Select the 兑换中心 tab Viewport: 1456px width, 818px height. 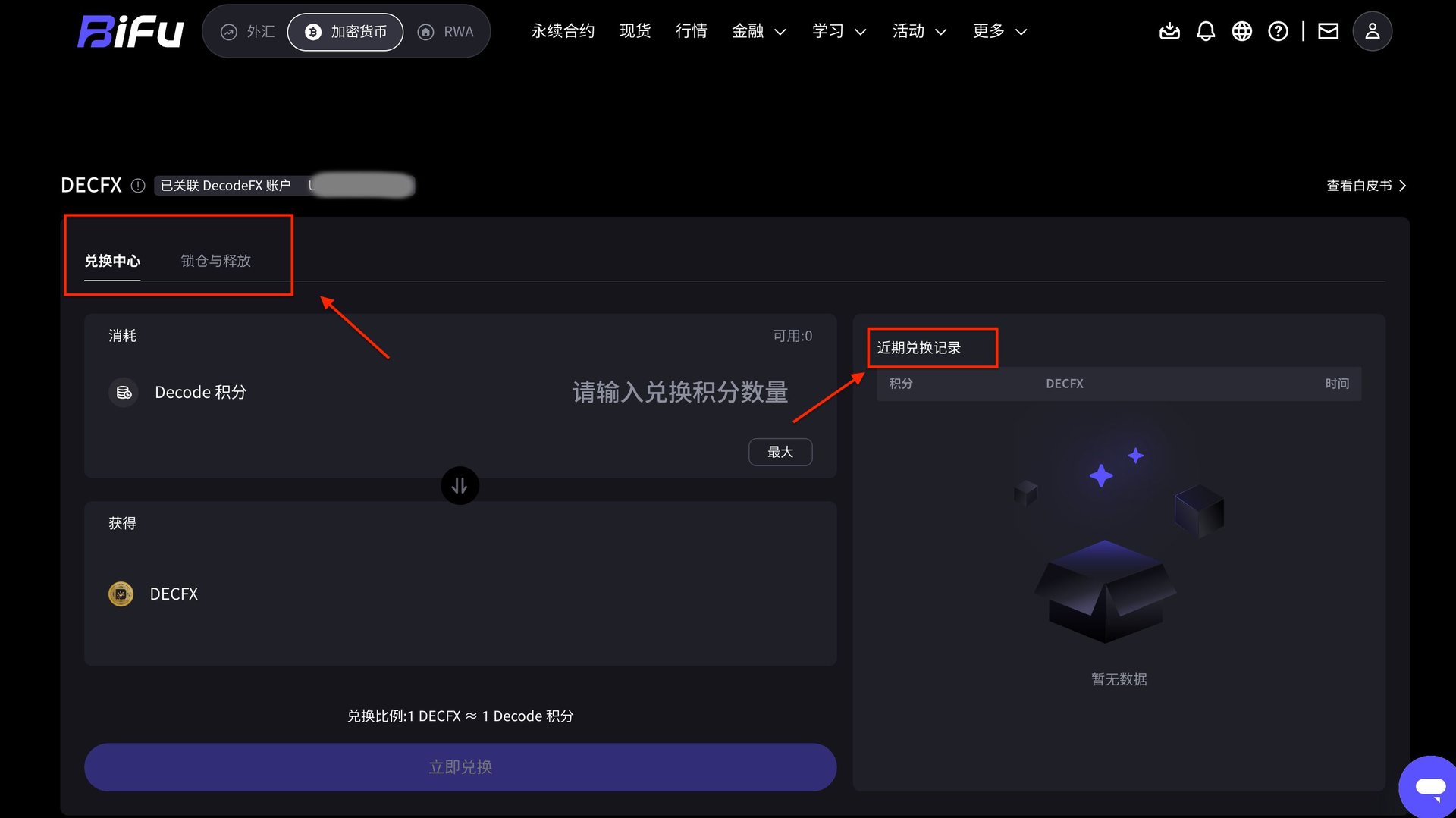[112, 261]
